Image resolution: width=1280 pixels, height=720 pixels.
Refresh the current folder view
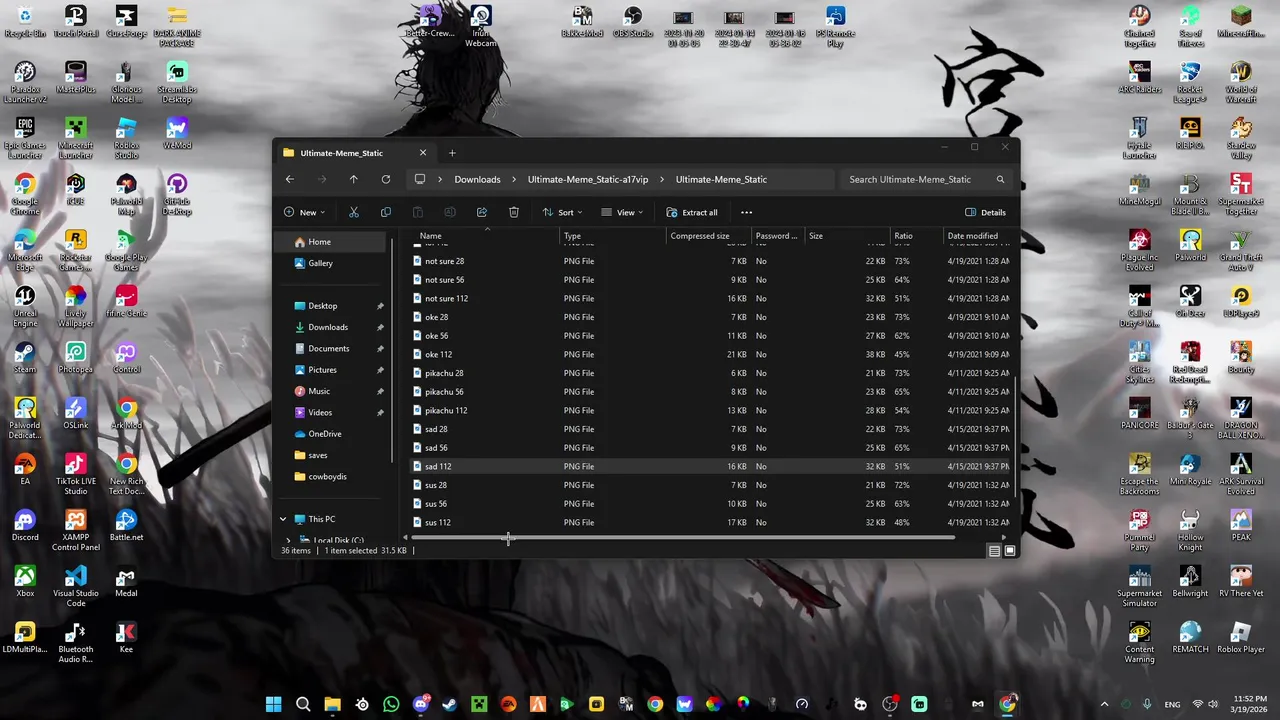pos(386,179)
